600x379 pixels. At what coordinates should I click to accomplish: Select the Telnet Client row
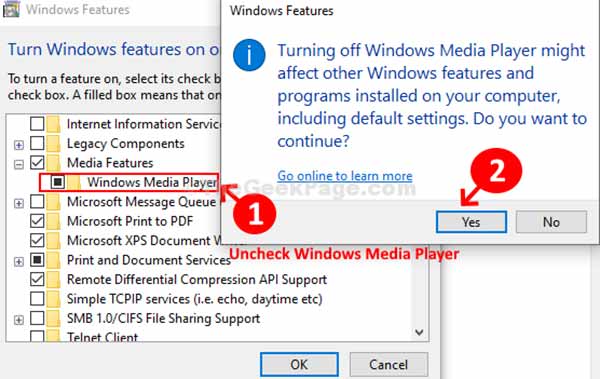103,337
